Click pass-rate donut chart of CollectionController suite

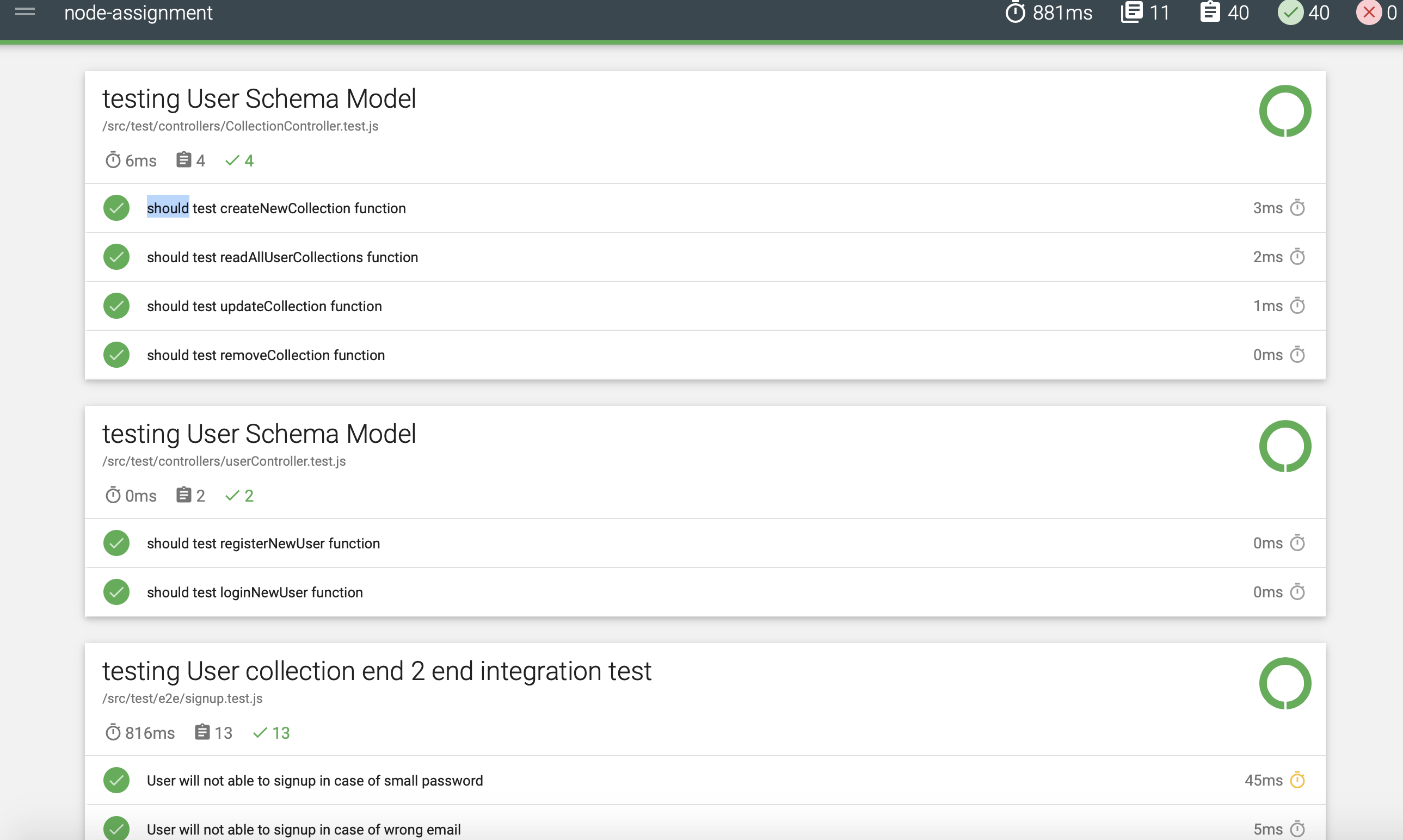(x=1285, y=111)
